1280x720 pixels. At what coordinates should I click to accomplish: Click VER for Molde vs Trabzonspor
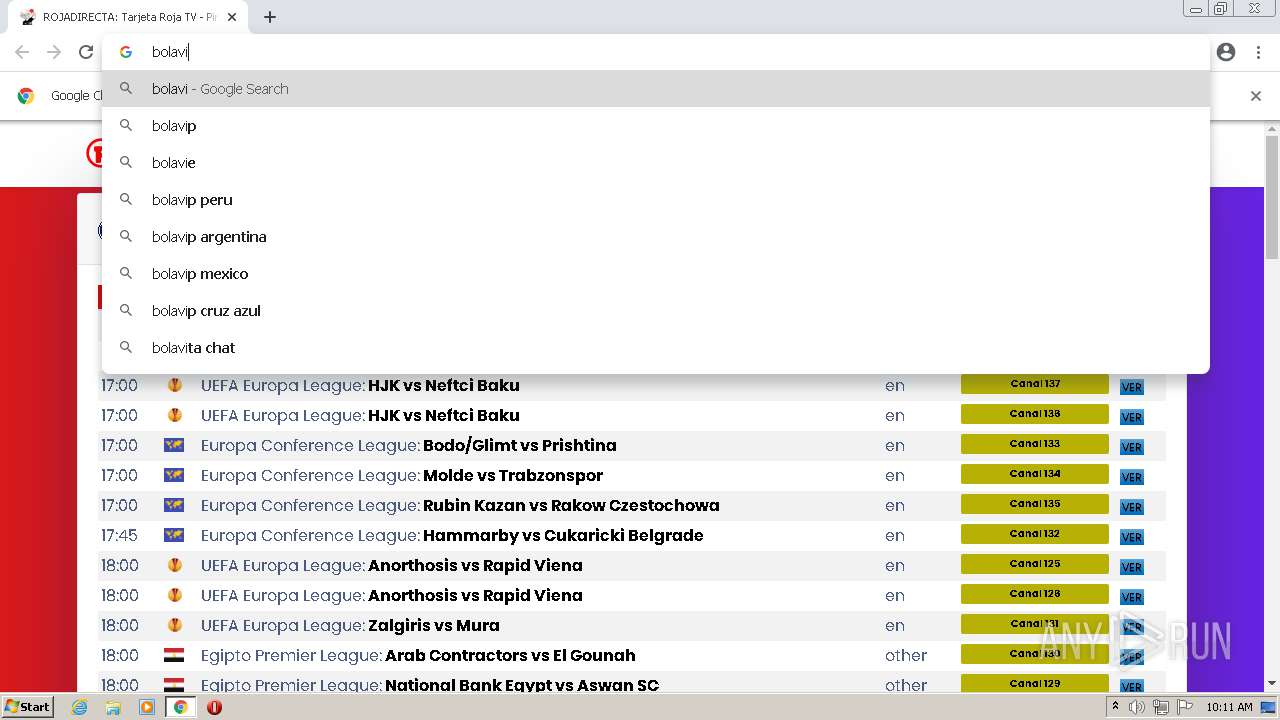pyautogui.click(x=1131, y=477)
